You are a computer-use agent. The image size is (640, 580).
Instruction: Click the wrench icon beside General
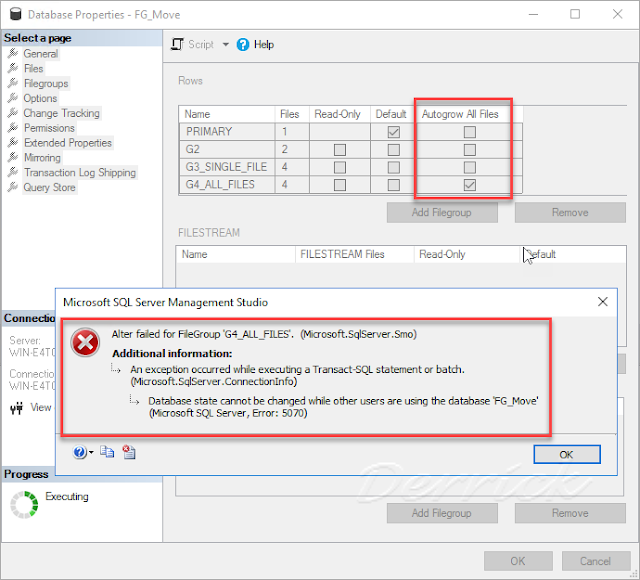tap(13, 53)
